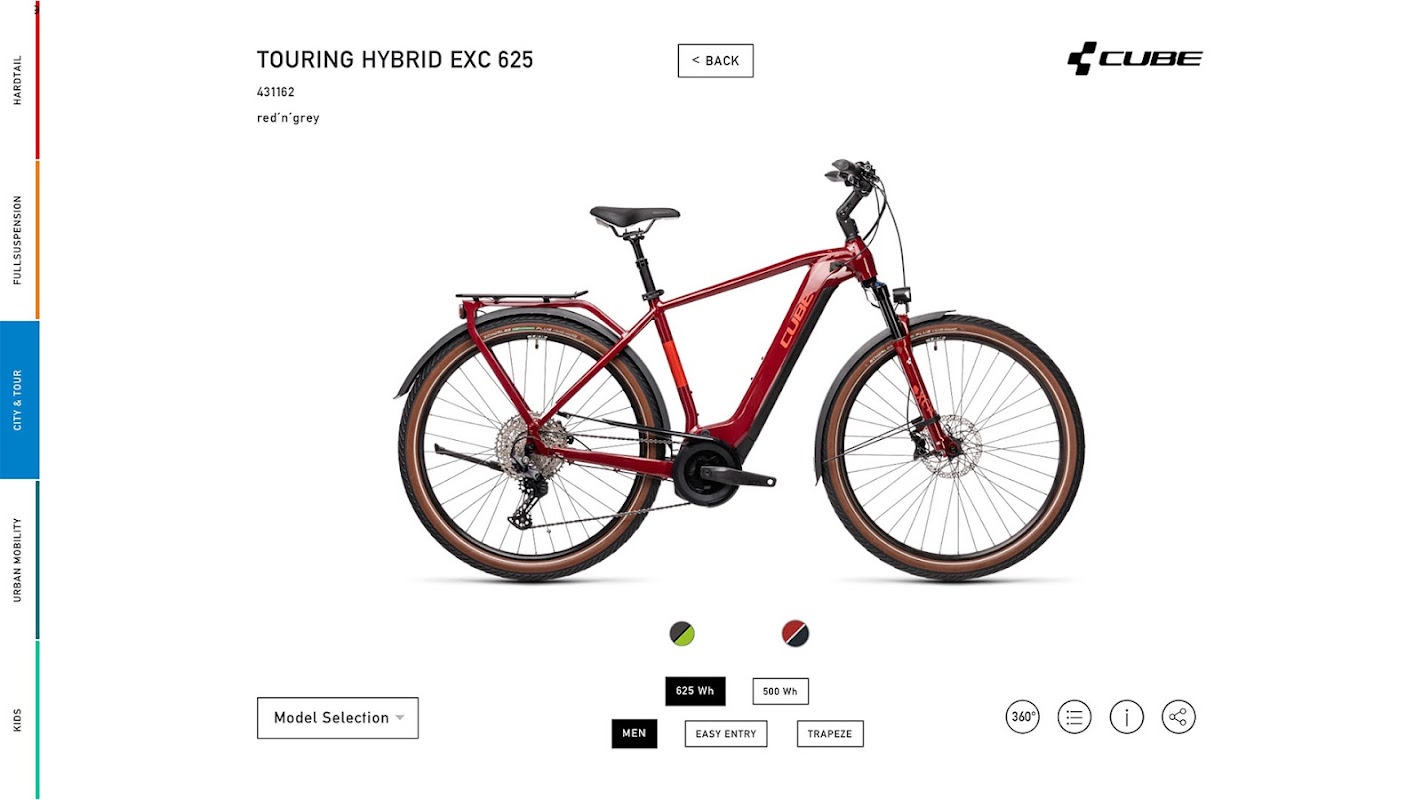Click the share icon
Viewport: 1422px width, 800px height.
coord(1178,717)
